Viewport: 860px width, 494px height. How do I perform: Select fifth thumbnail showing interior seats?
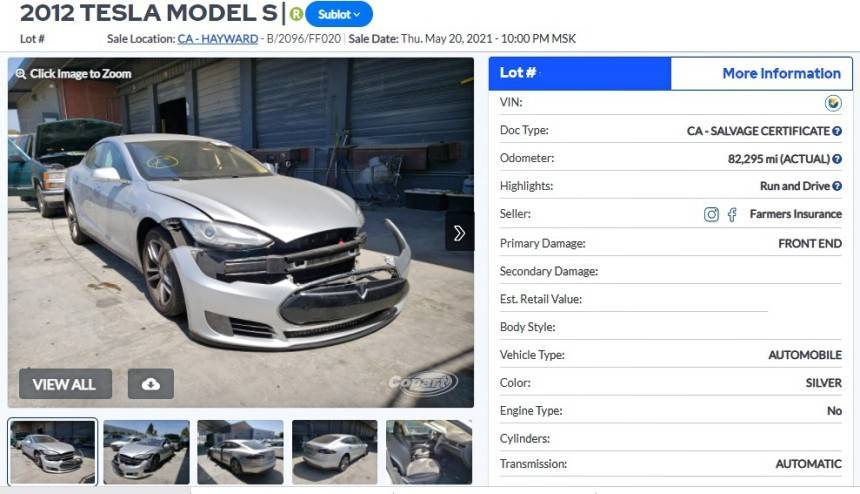coord(429,452)
